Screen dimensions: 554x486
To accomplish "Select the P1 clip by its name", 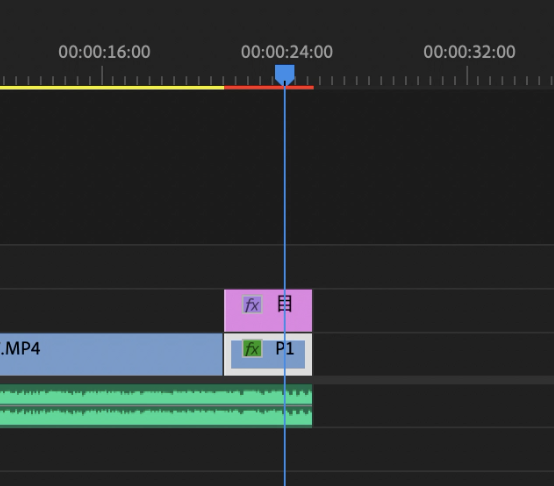I will [285, 349].
